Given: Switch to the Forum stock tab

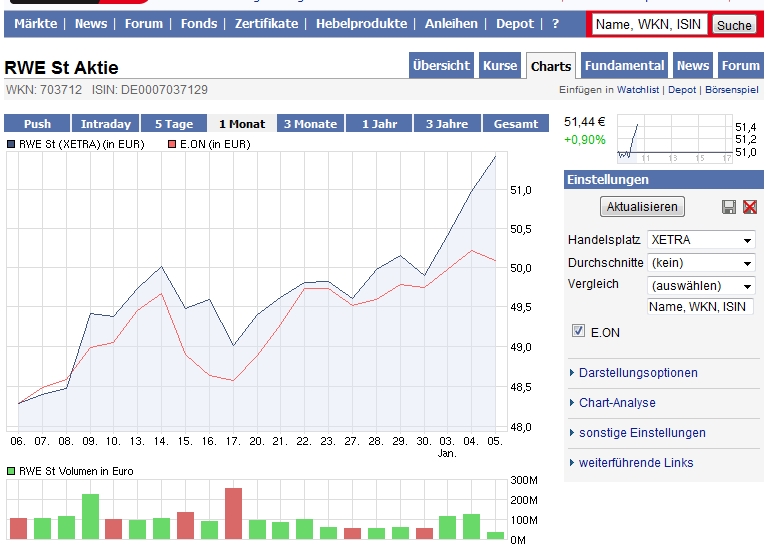Looking at the screenshot, I should tap(740, 66).
